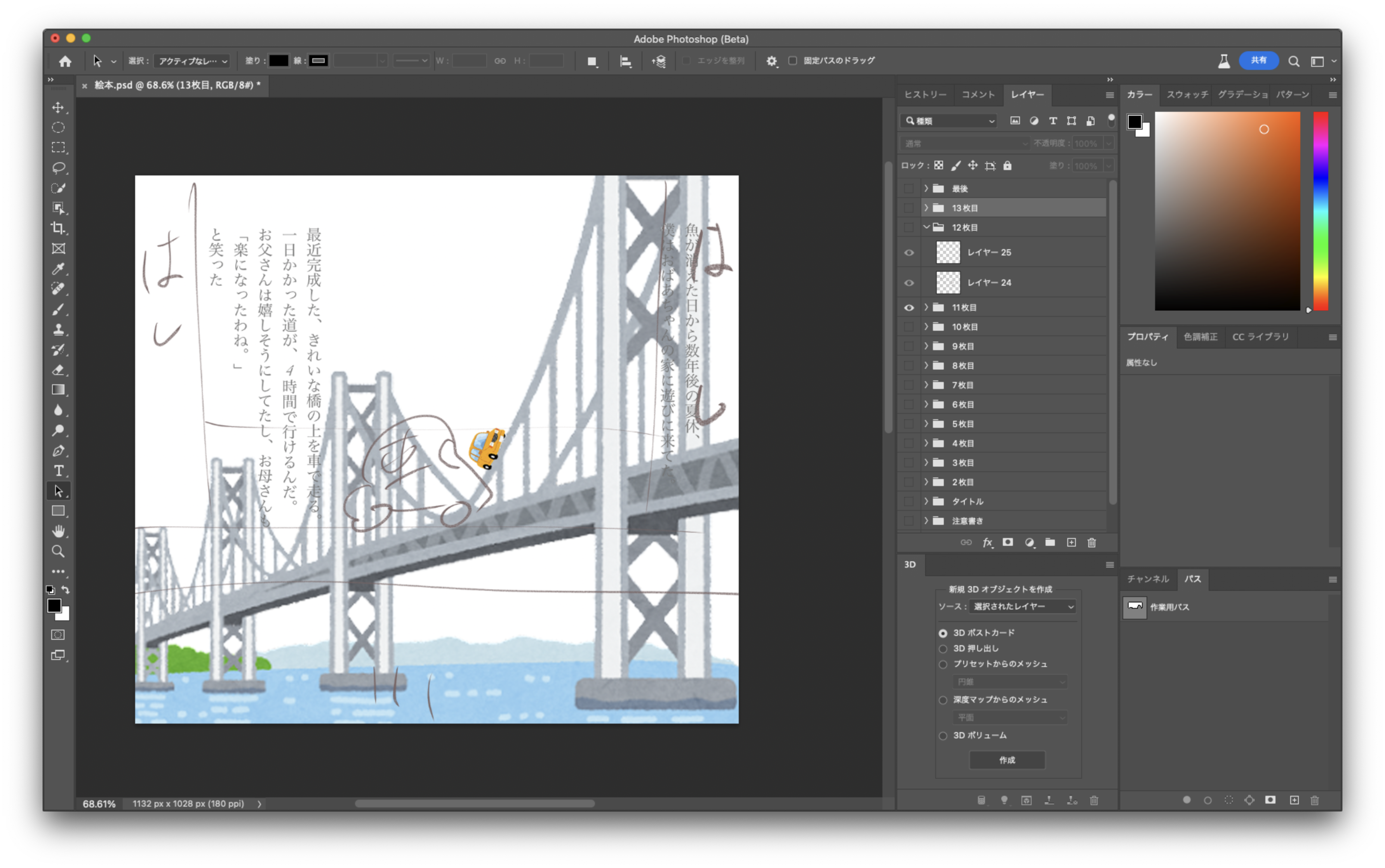This screenshot has height=868, width=1385.
Task: Enable 固定パスのドラッグ checkbox
Action: [792, 60]
